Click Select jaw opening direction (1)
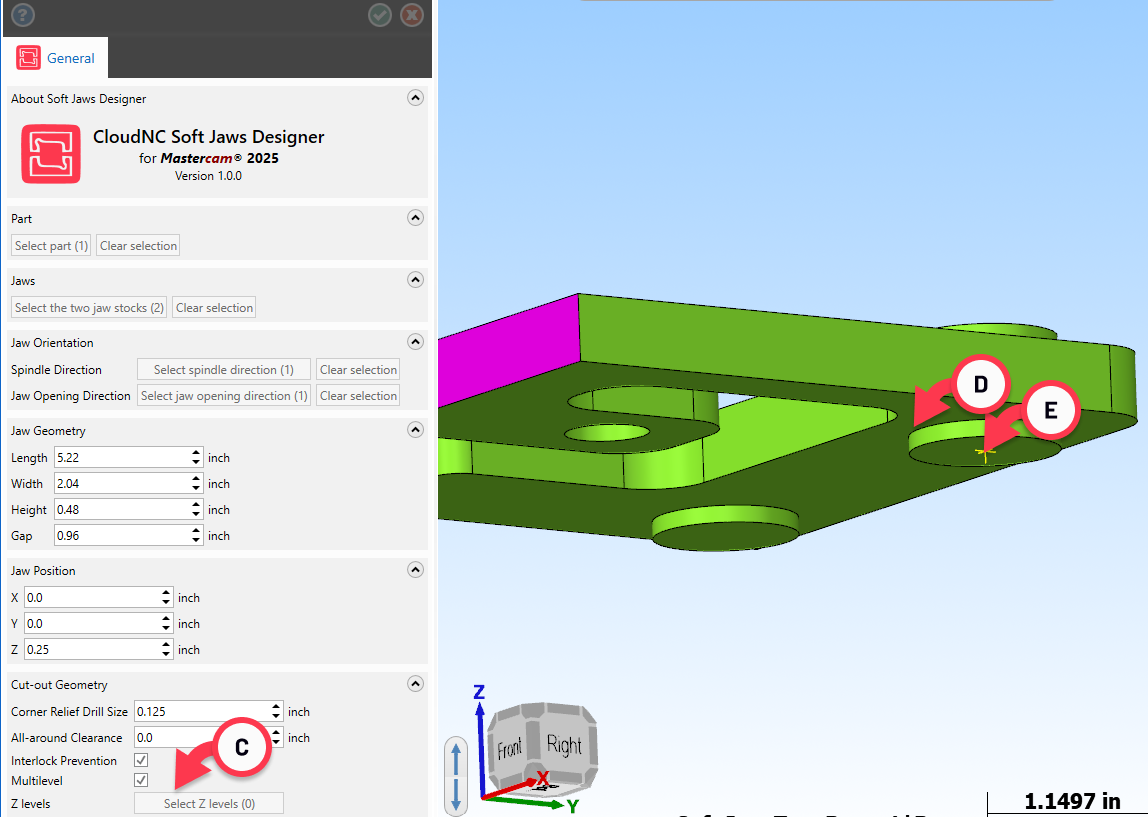The height and width of the screenshot is (817, 1148). (224, 396)
